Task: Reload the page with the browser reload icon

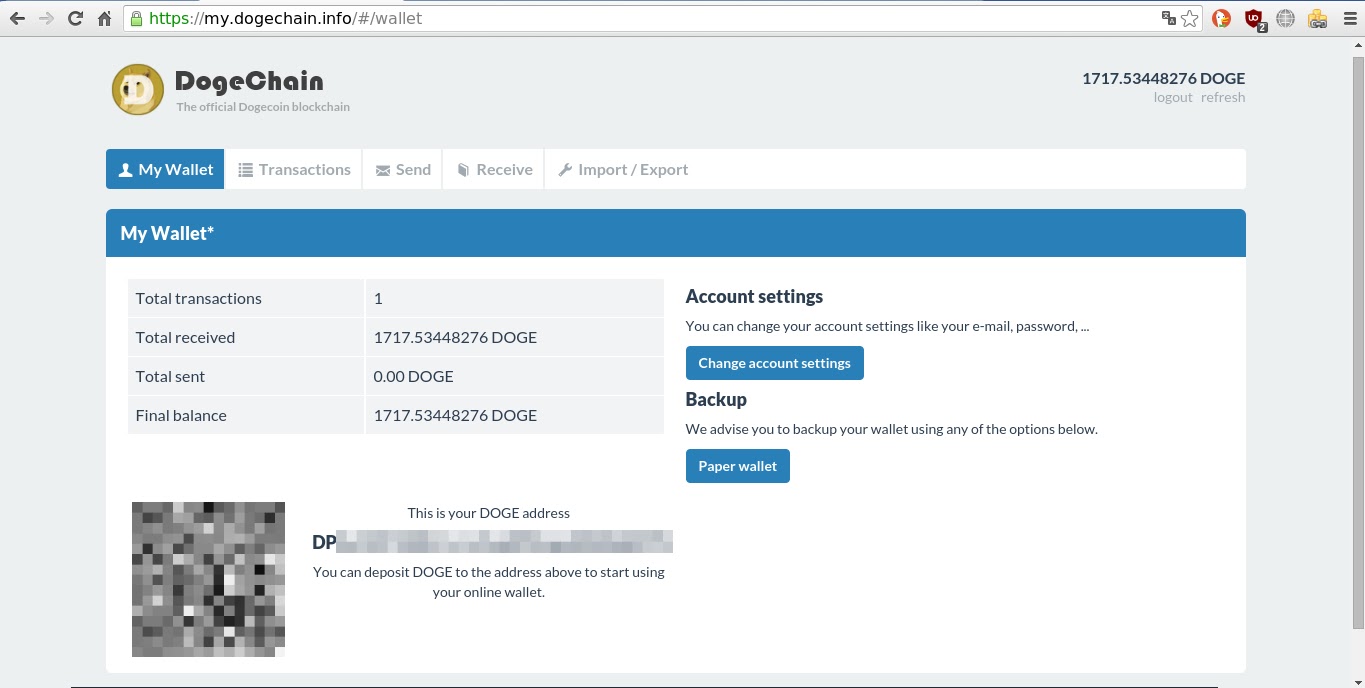Action: tap(75, 18)
